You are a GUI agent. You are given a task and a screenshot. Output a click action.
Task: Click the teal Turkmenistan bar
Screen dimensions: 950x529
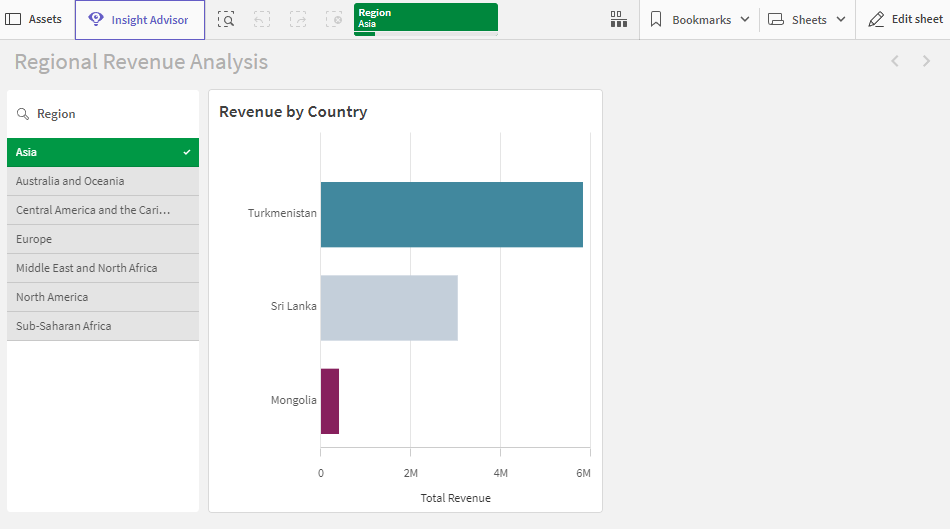[451, 214]
